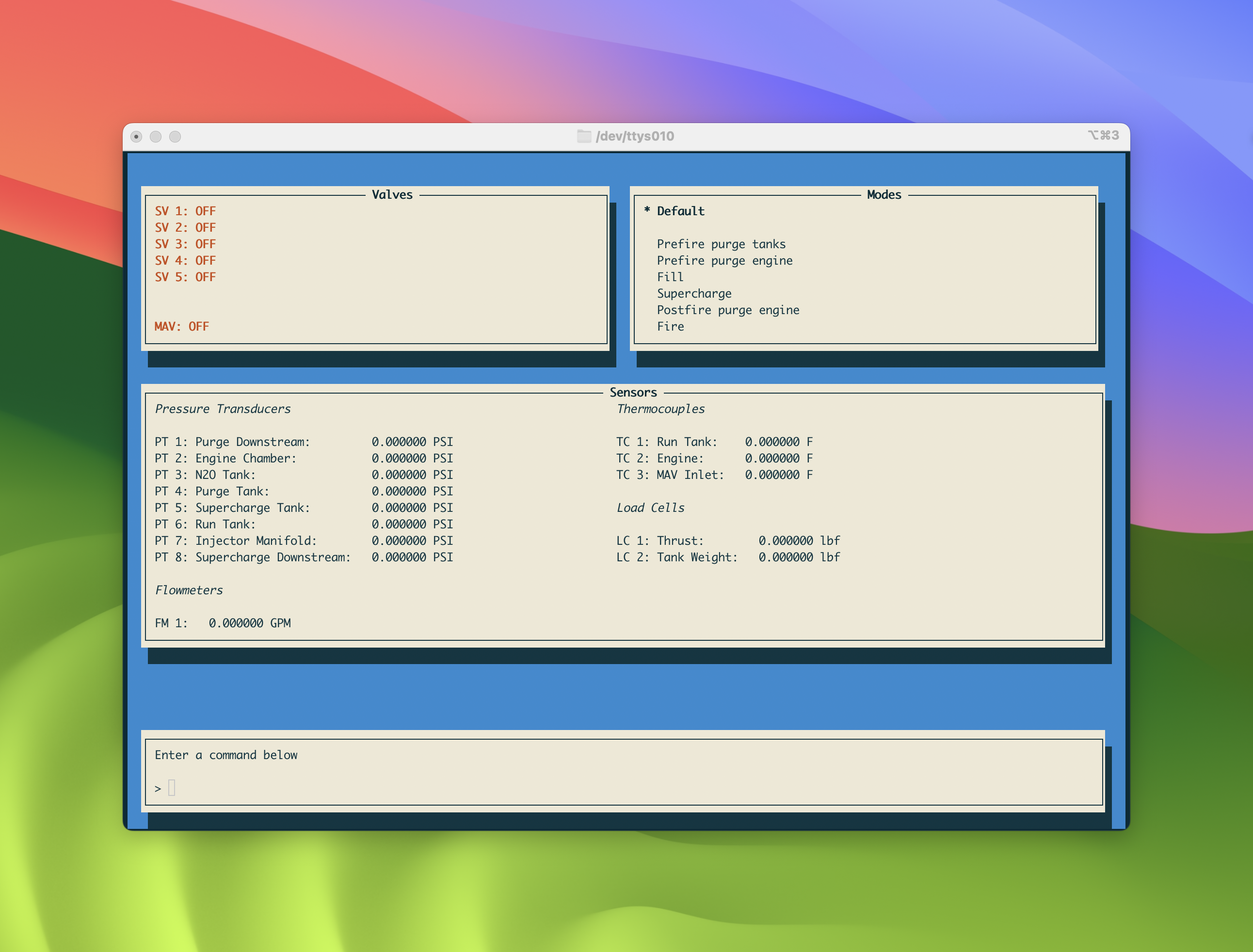This screenshot has width=1253, height=952.
Task: Click the /dev/ttys010 window title
Action: click(635, 136)
